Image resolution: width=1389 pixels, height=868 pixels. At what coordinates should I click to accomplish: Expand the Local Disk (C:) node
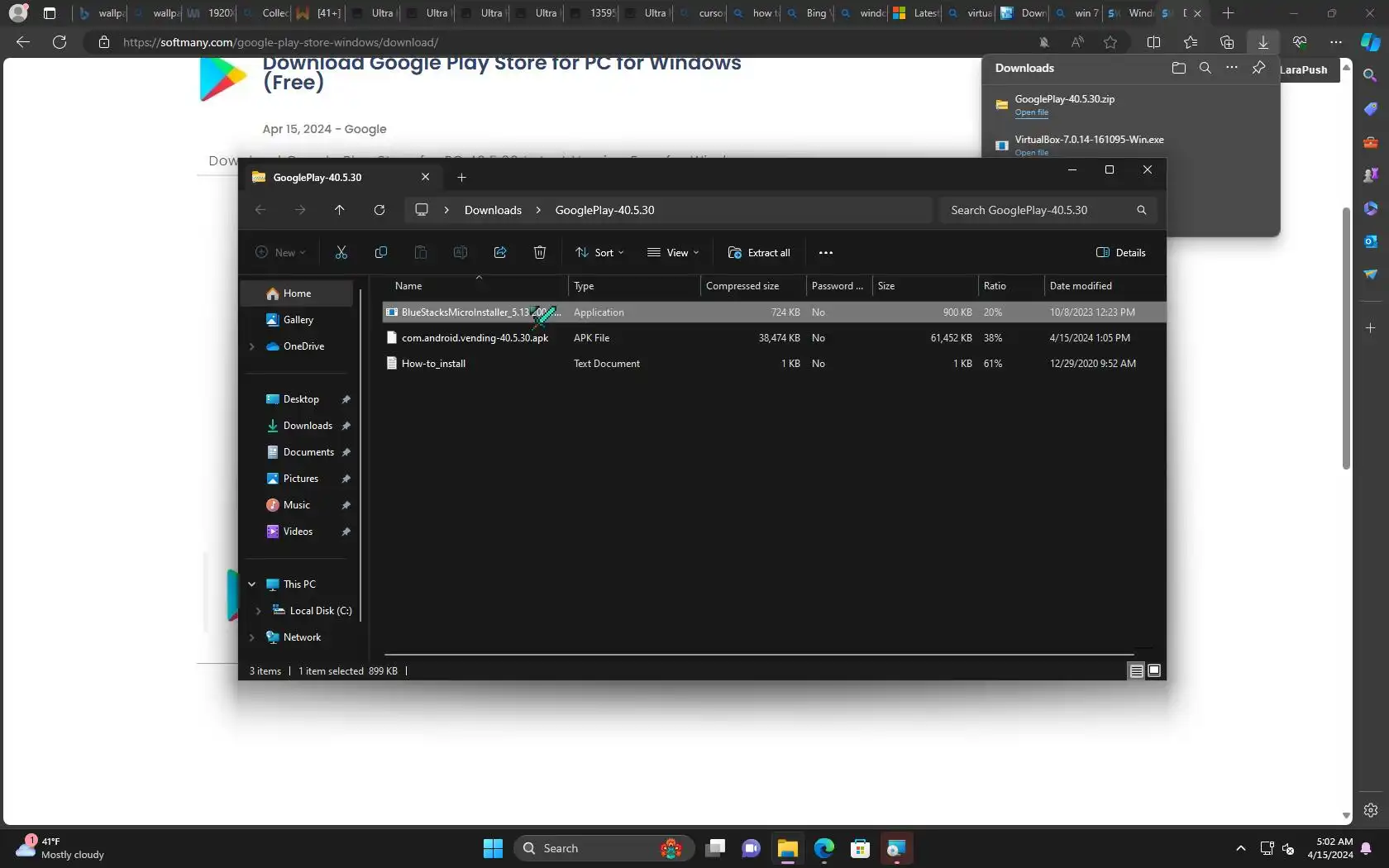259,611
